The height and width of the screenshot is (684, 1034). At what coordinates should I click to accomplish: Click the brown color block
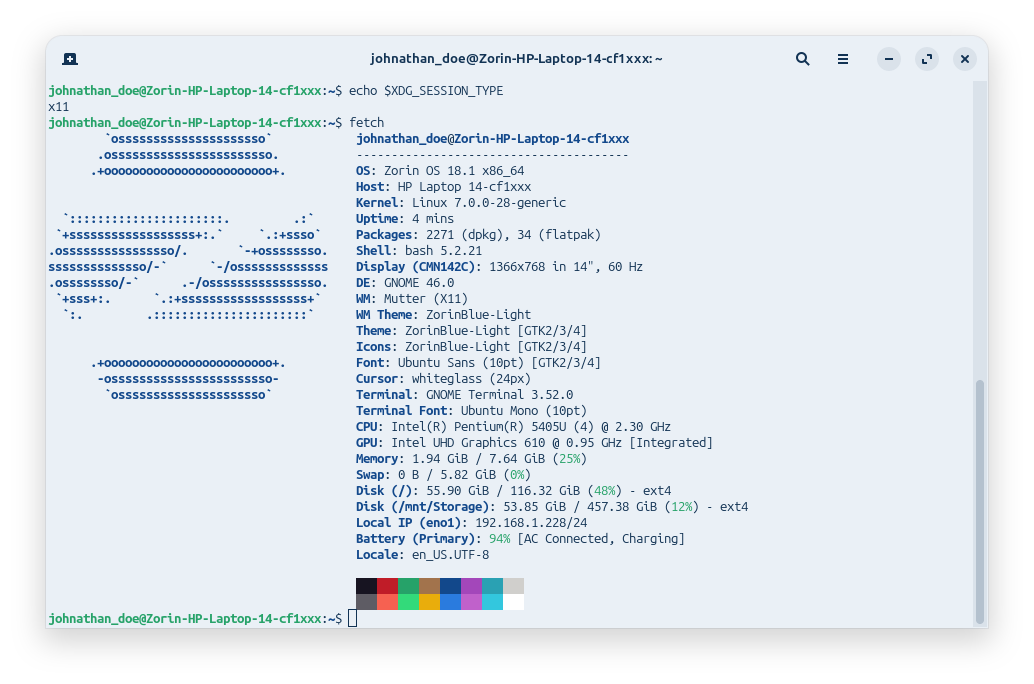430,586
